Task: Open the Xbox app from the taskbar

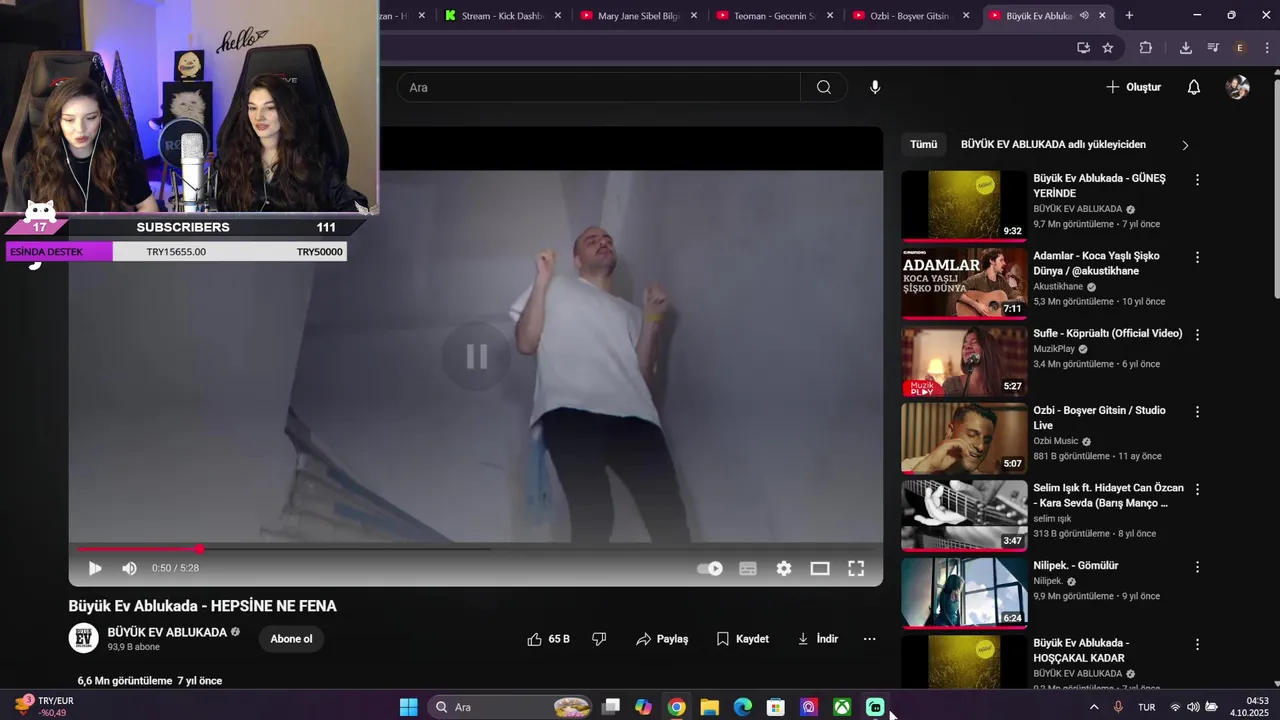Action: (842, 707)
